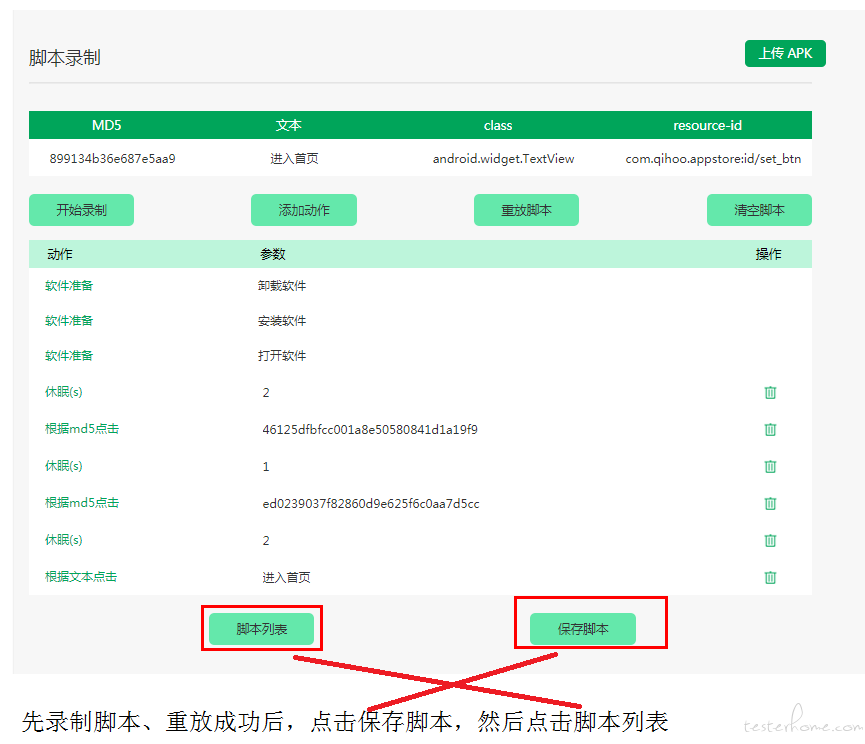Clear the script with 清空脚本

click(x=759, y=210)
